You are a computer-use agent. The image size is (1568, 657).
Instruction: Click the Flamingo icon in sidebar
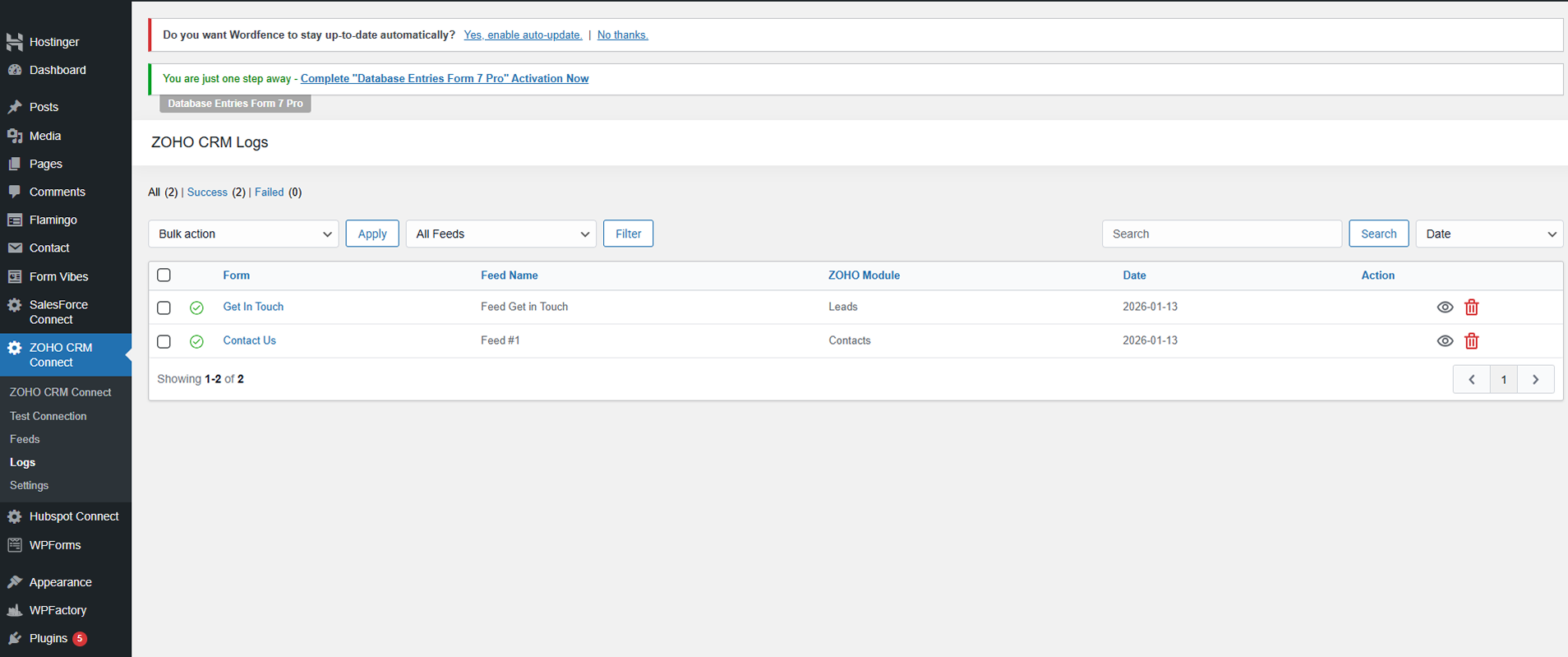pyautogui.click(x=15, y=220)
